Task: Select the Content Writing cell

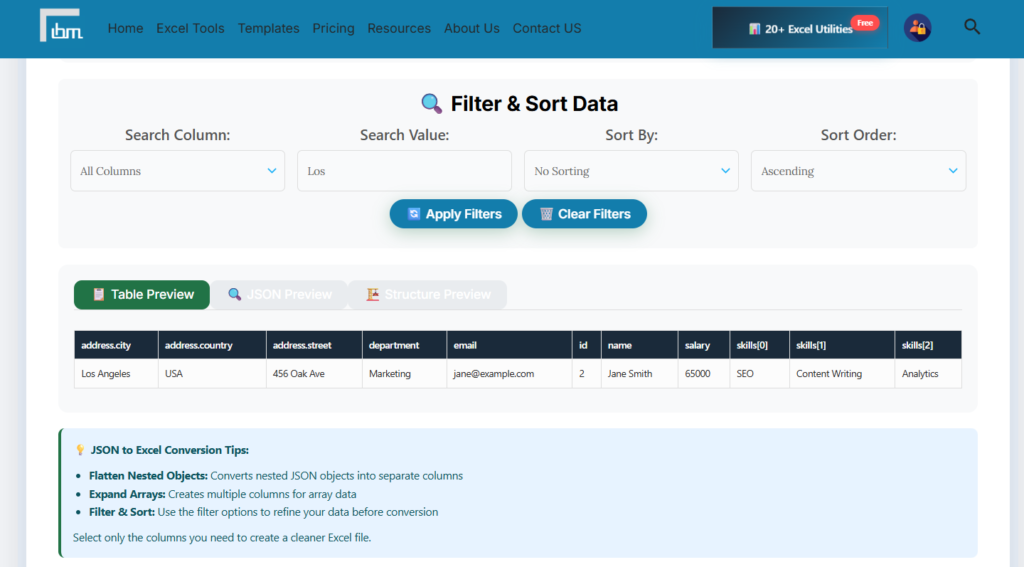Action: pyautogui.click(x=842, y=374)
